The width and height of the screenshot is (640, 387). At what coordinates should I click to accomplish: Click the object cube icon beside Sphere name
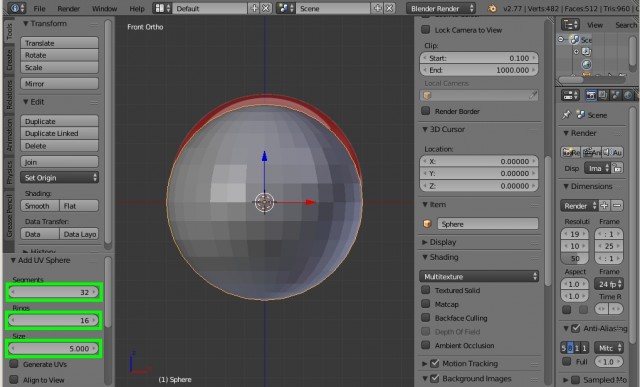pos(427,224)
